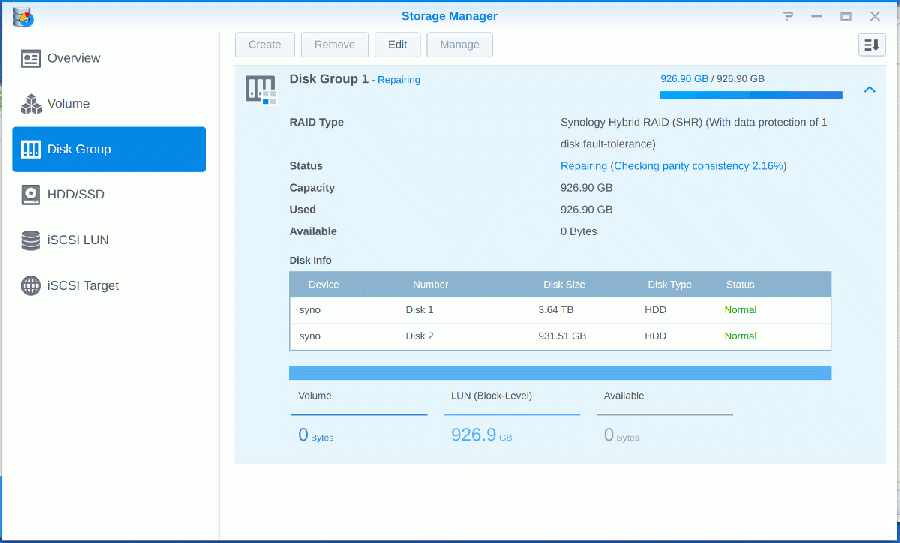
Task: Click the Disk Size column header
Action: [564, 285]
